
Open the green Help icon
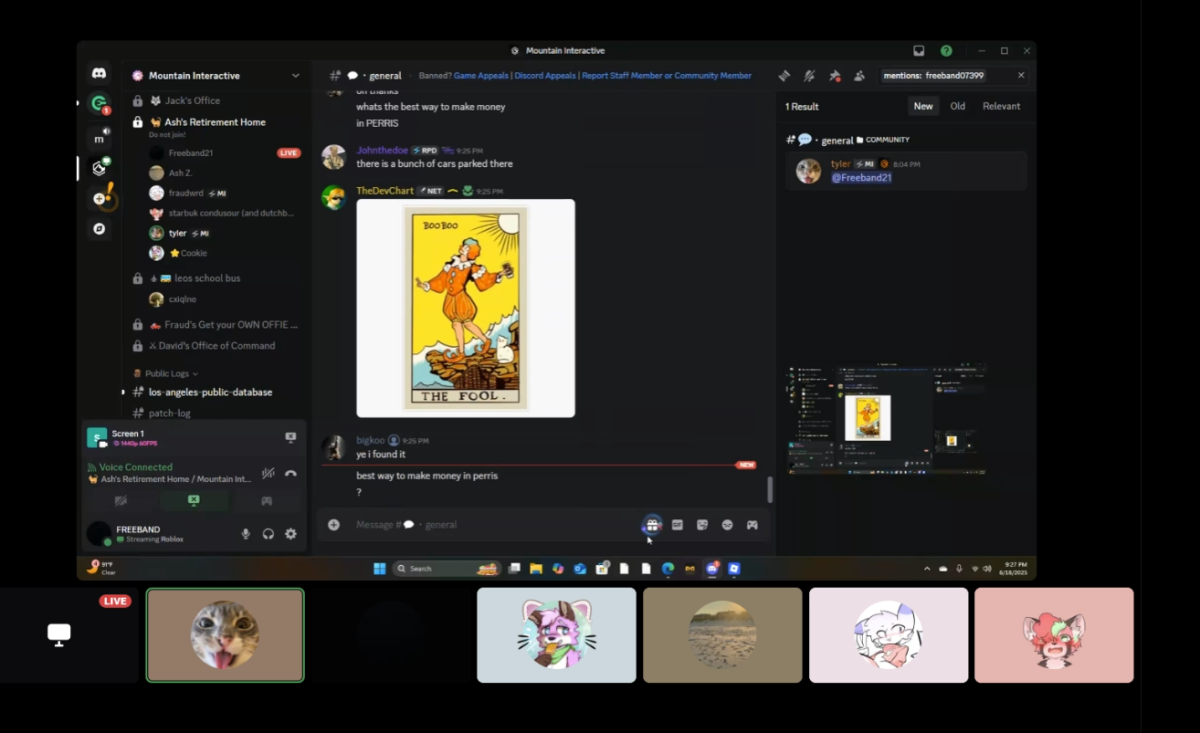[x=946, y=51]
